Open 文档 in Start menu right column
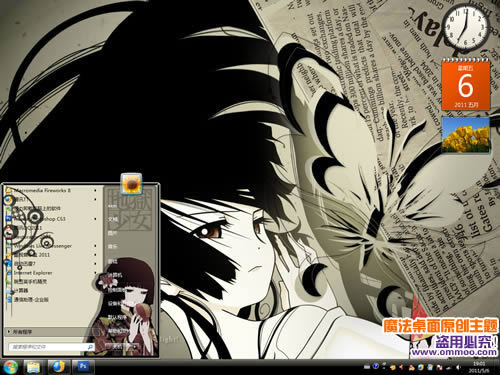The height and width of the screenshot is (375, 500). (x=113, y=219)
